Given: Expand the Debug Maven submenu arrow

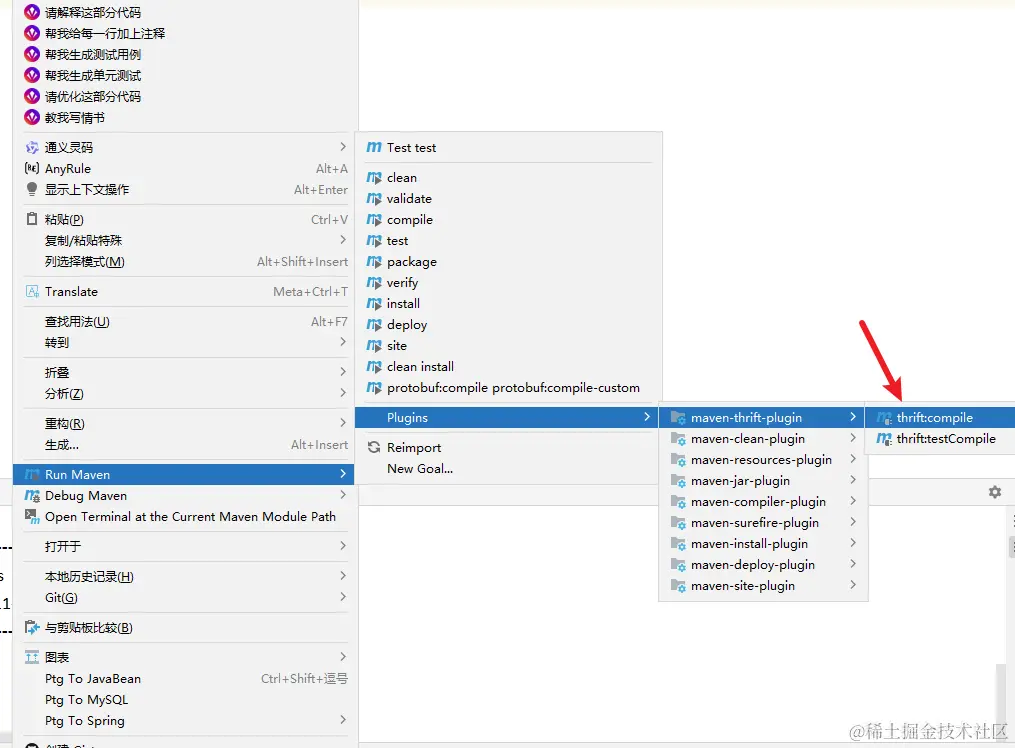Looking at the screenshot, I should 342,495.
